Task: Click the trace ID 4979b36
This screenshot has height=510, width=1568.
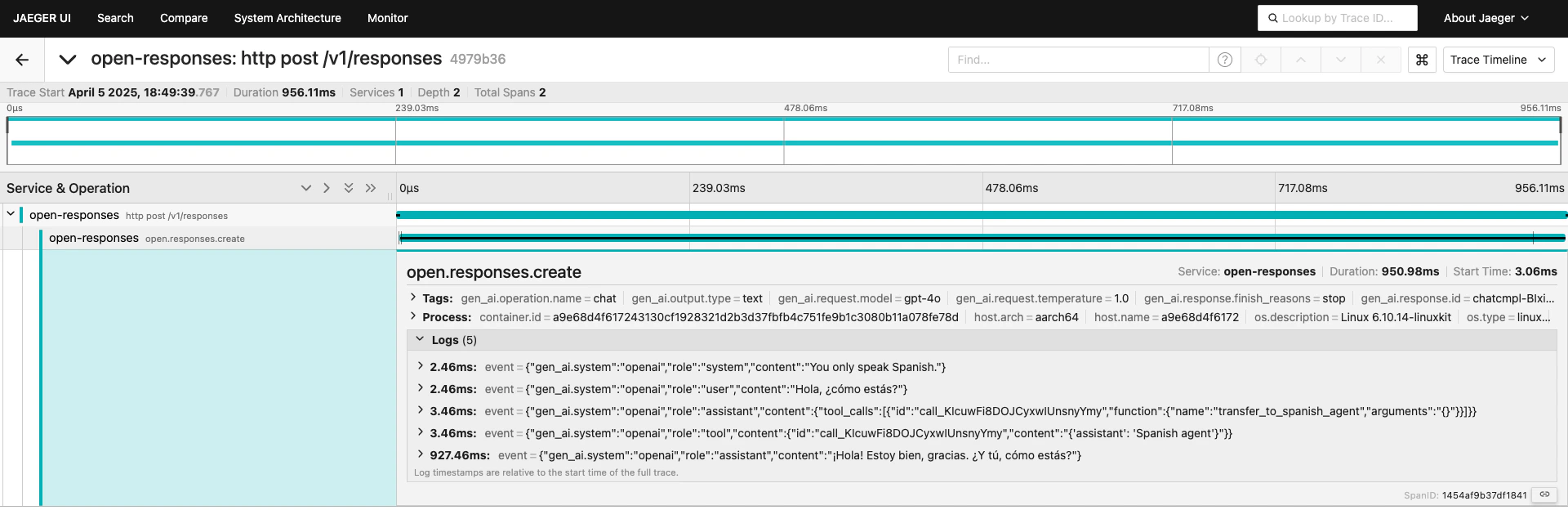Action: (478, 60)
